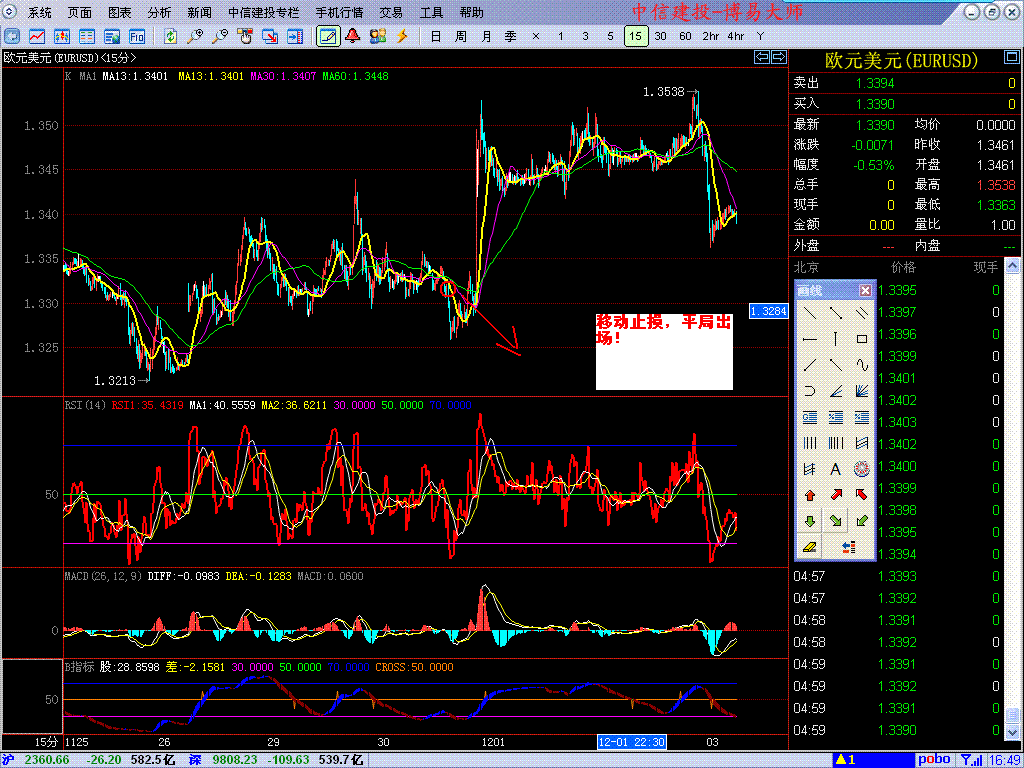Switch chart period to 2hr

711,36
